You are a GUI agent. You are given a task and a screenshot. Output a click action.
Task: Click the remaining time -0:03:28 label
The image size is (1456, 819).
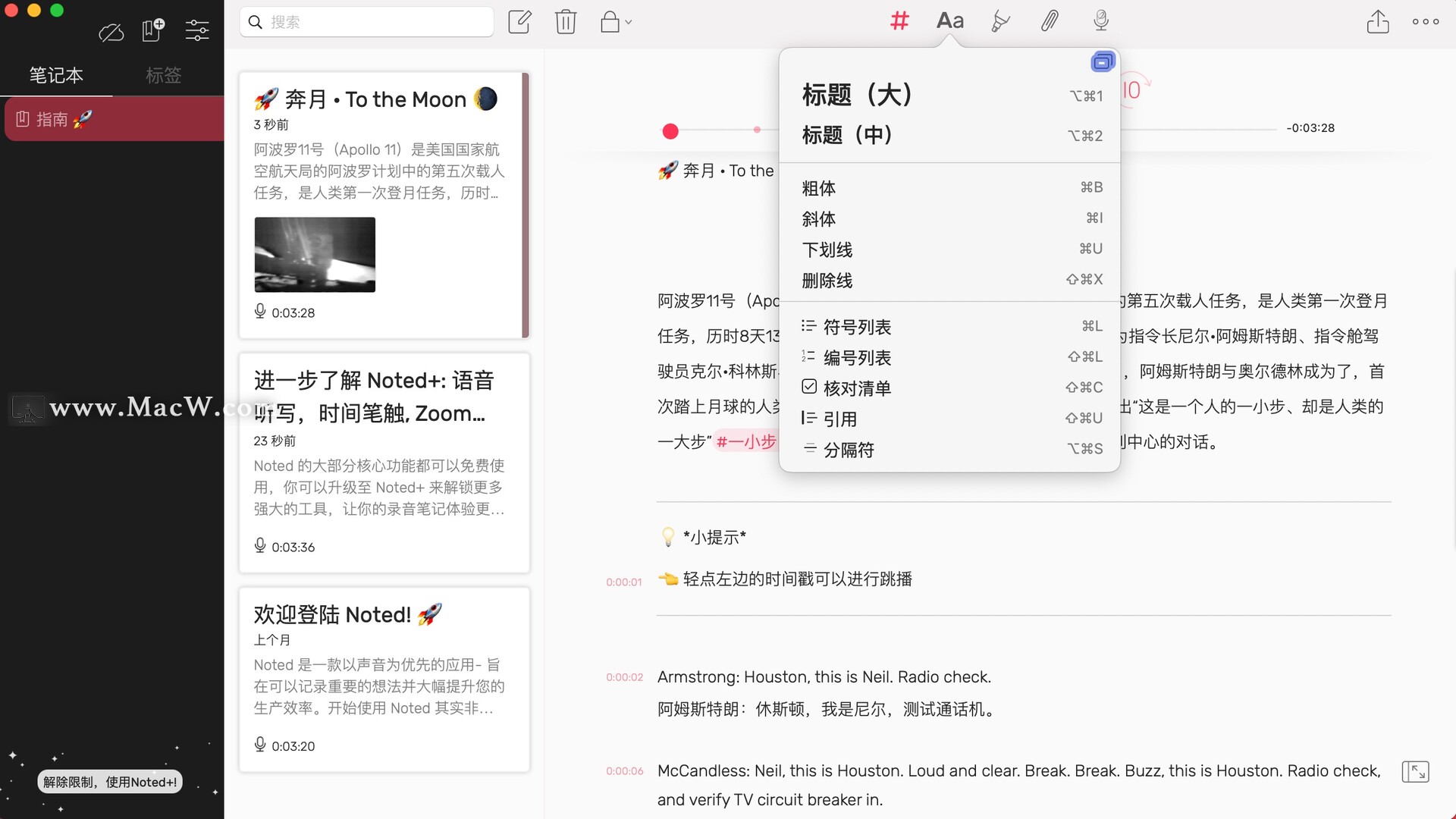(1310, 128)
